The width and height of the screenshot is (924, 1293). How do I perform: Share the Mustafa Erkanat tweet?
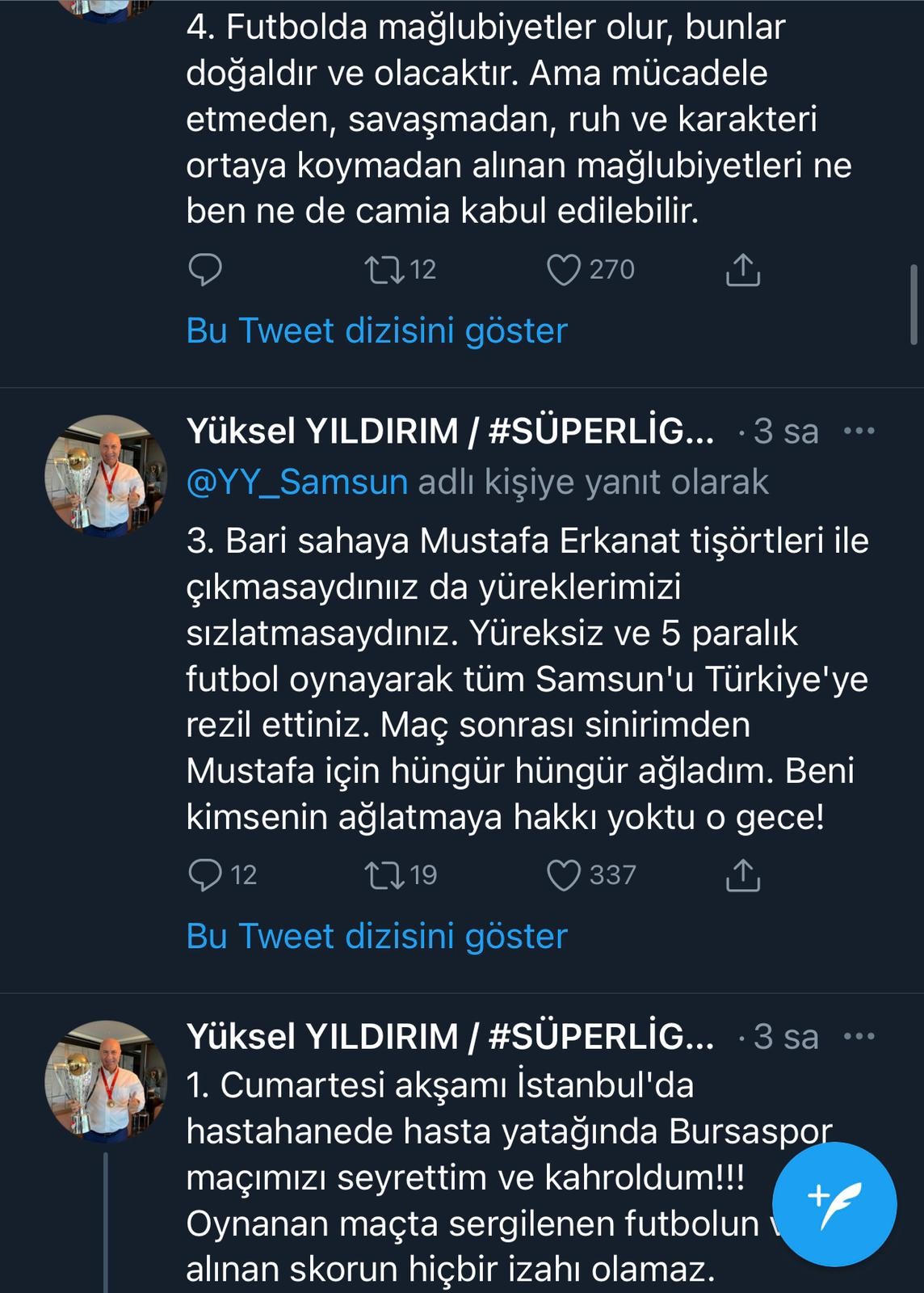click(742, 875)
